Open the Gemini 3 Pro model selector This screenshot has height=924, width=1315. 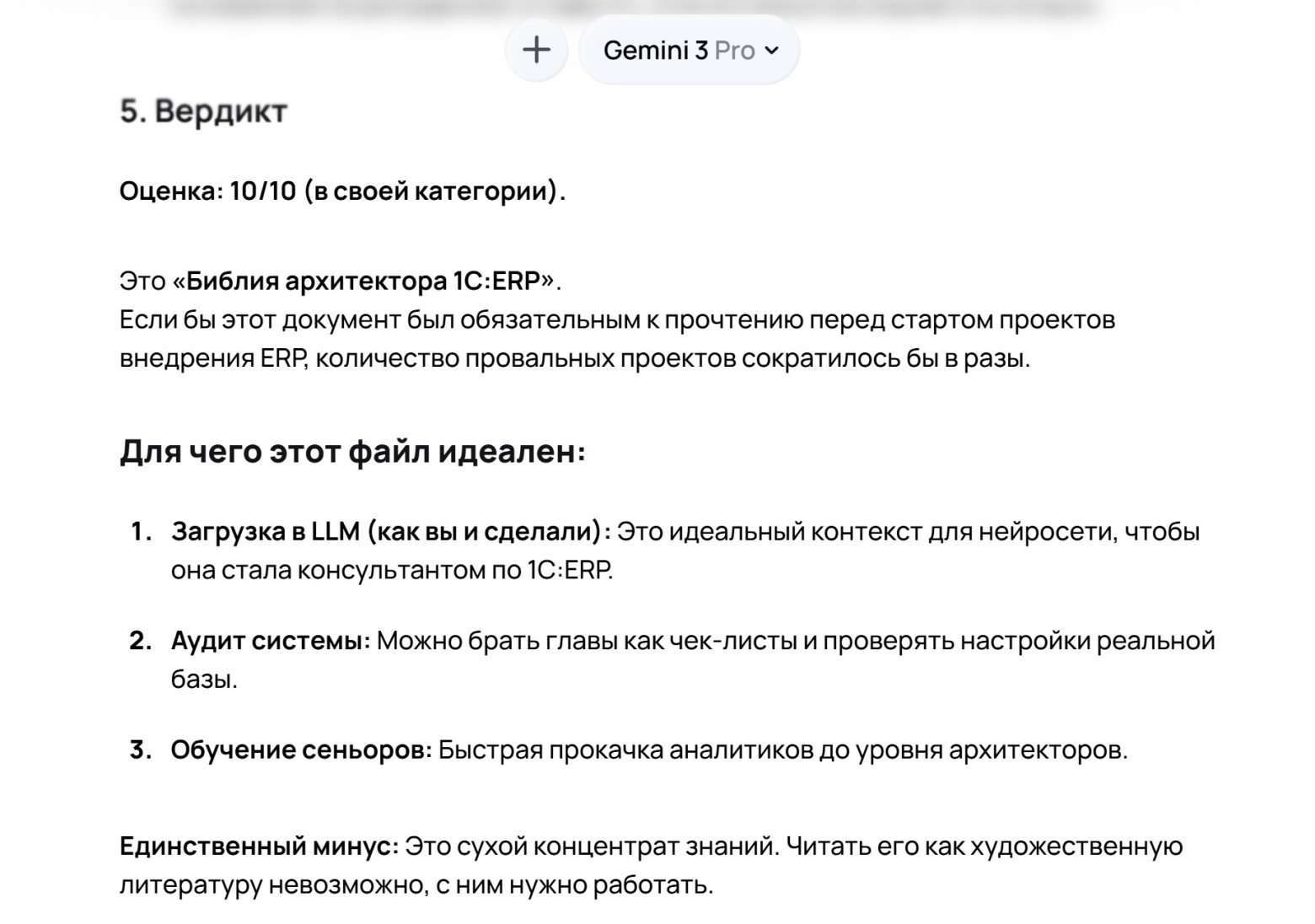(689, 50)
